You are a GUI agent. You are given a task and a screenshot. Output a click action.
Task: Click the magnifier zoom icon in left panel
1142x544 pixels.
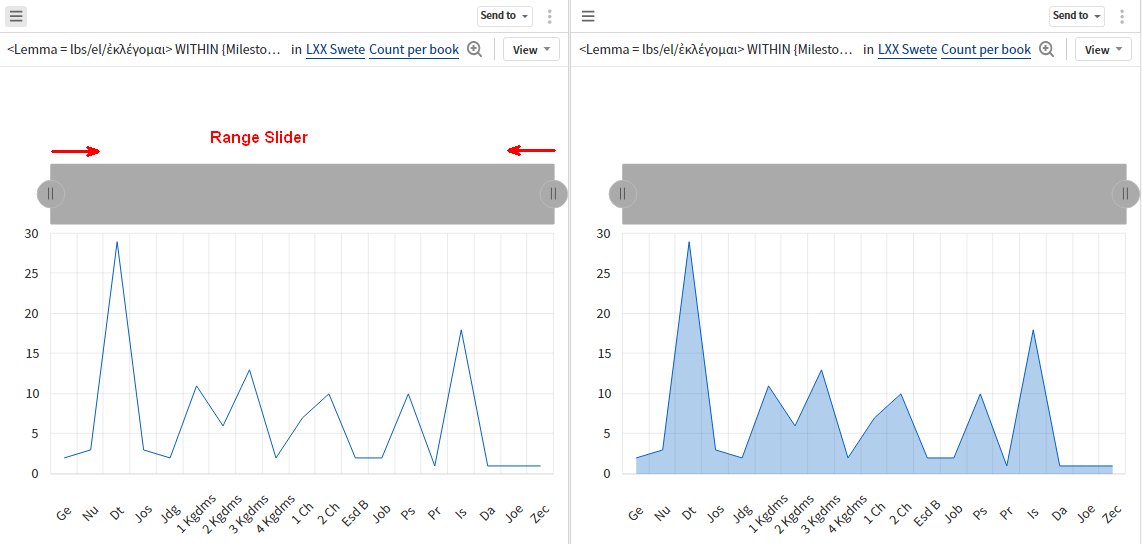pos(475,50)
